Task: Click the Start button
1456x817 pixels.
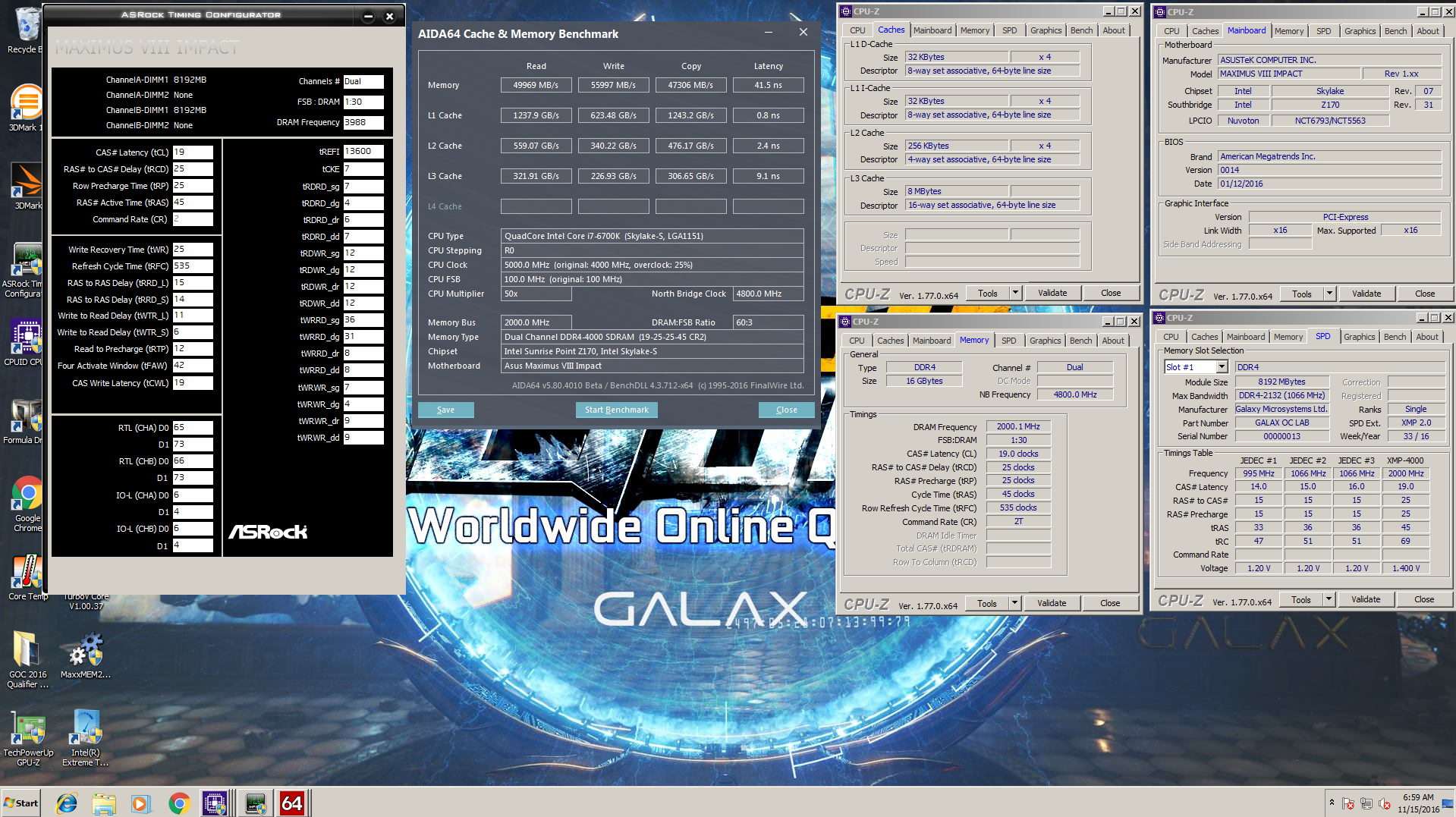Action: coord(21,803)
